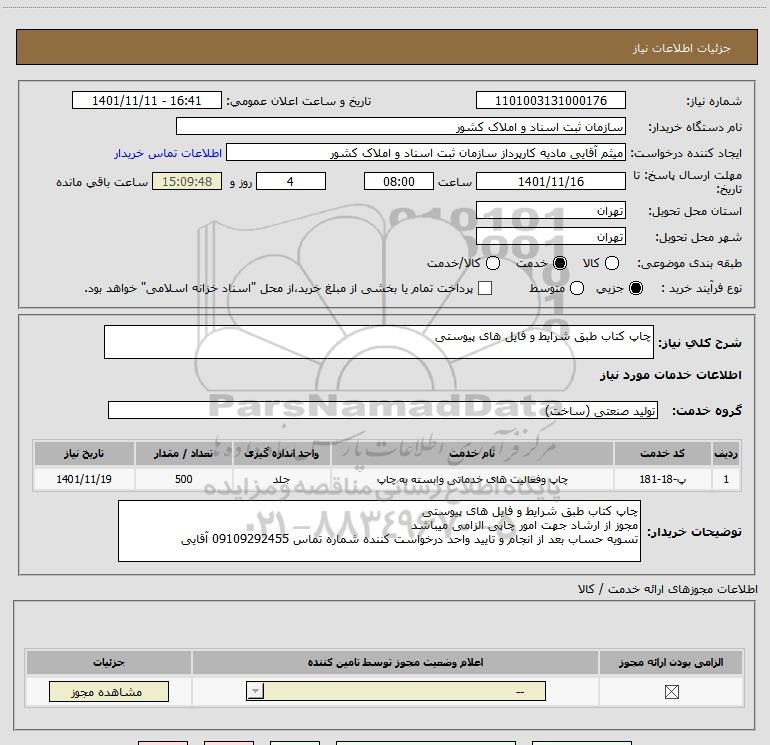This screenshot has width=770, height=745.
Task: Click service name cell چاپ وفعالیت های خدماتی
Action: click(x=472, y=479)
